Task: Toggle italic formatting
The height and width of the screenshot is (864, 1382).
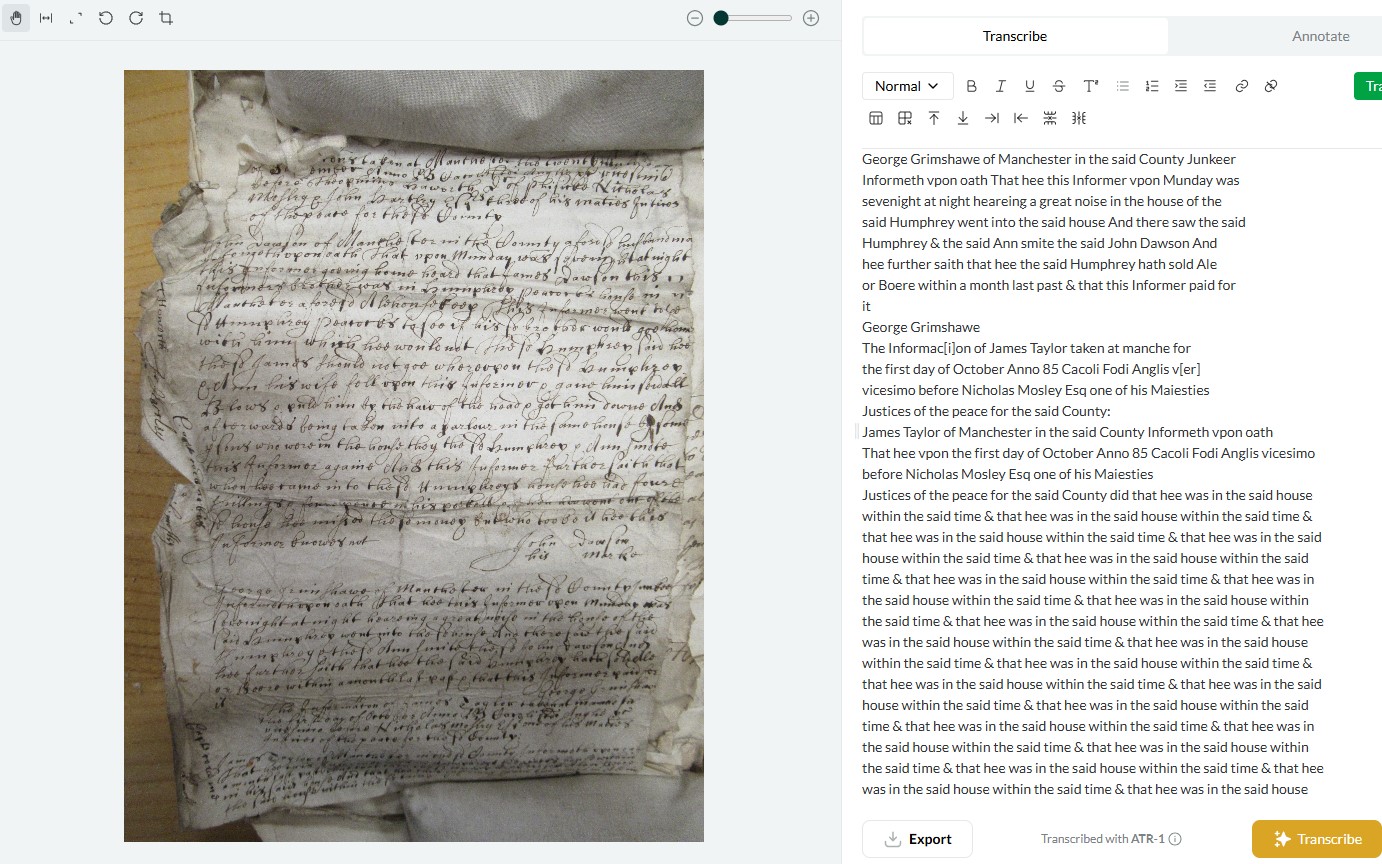Action: tap(1000, 86)
